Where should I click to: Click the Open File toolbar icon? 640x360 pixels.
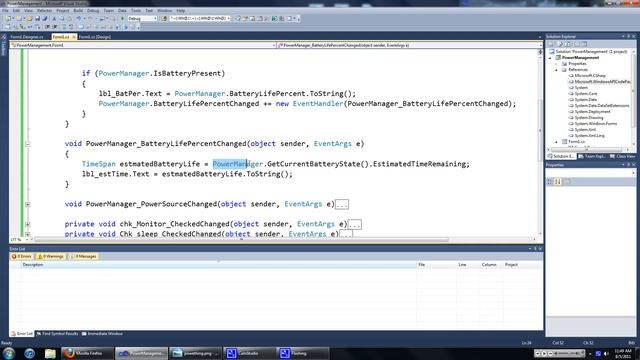29,18
